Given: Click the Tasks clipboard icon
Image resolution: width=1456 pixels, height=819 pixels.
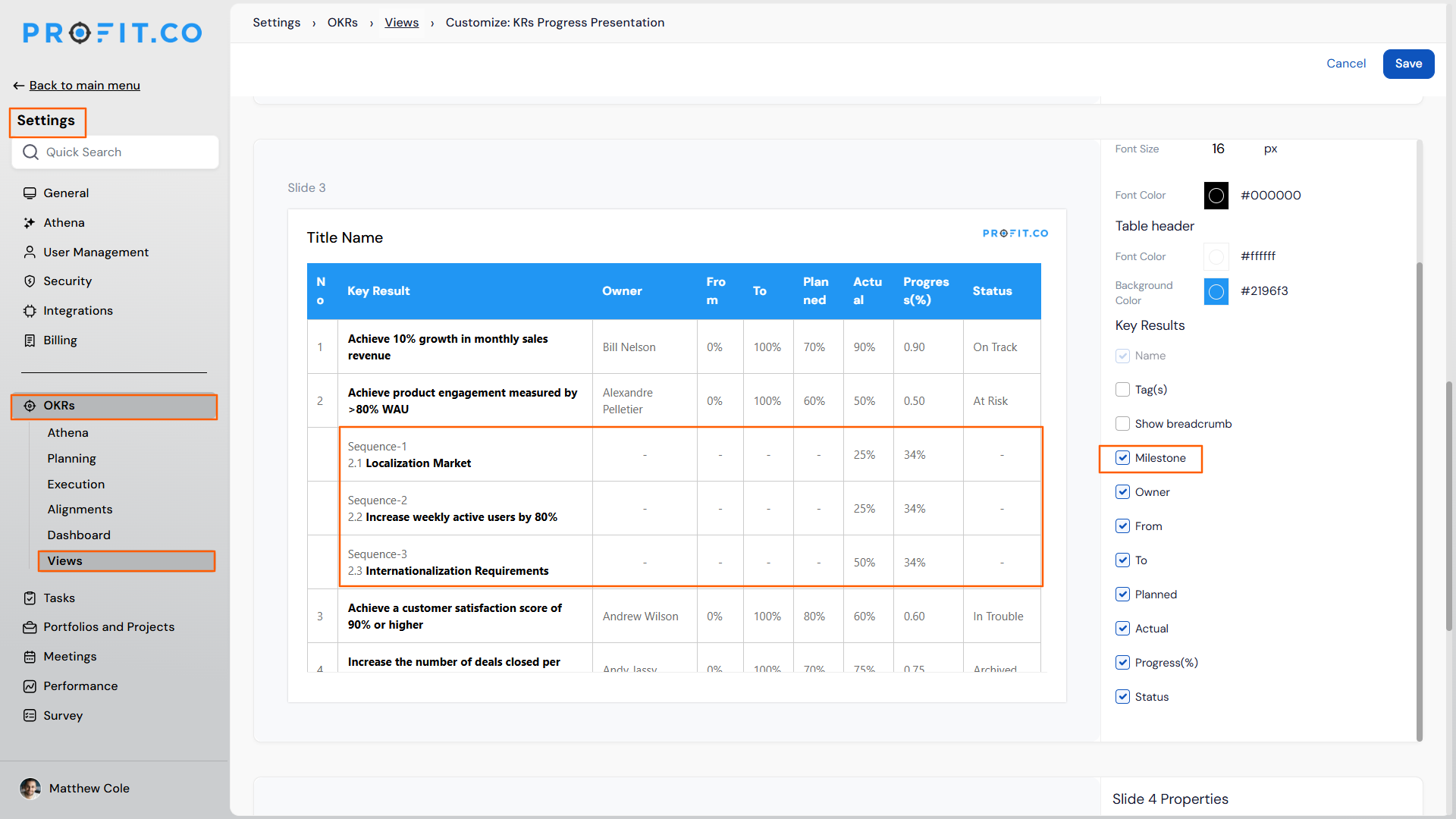Looking at the screenshot, I should 30,598.
